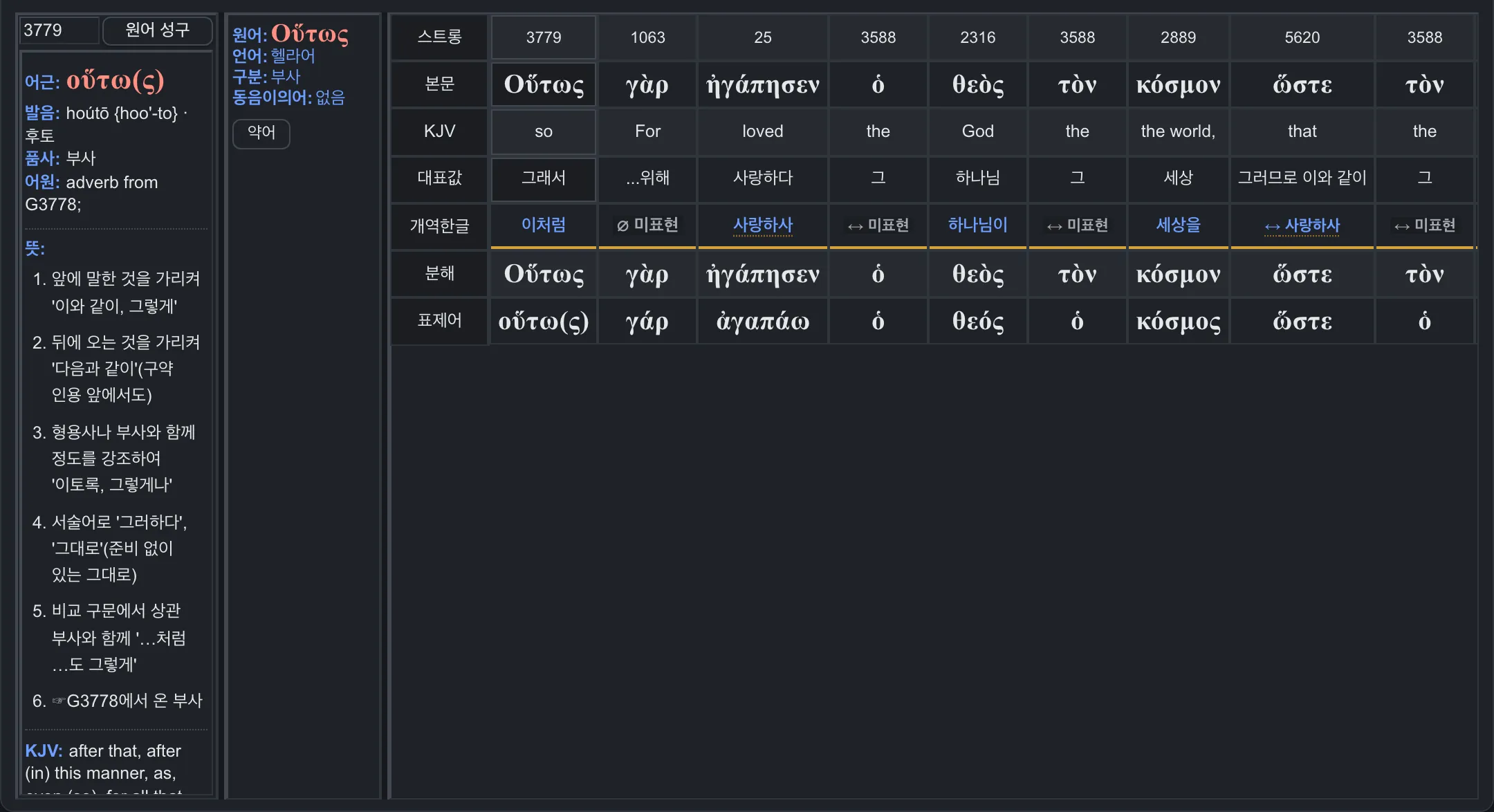Select lemma ἀγαπάω in 표제어 row
The width and height of the screenshot is (1494, 812).
(762, 321)
